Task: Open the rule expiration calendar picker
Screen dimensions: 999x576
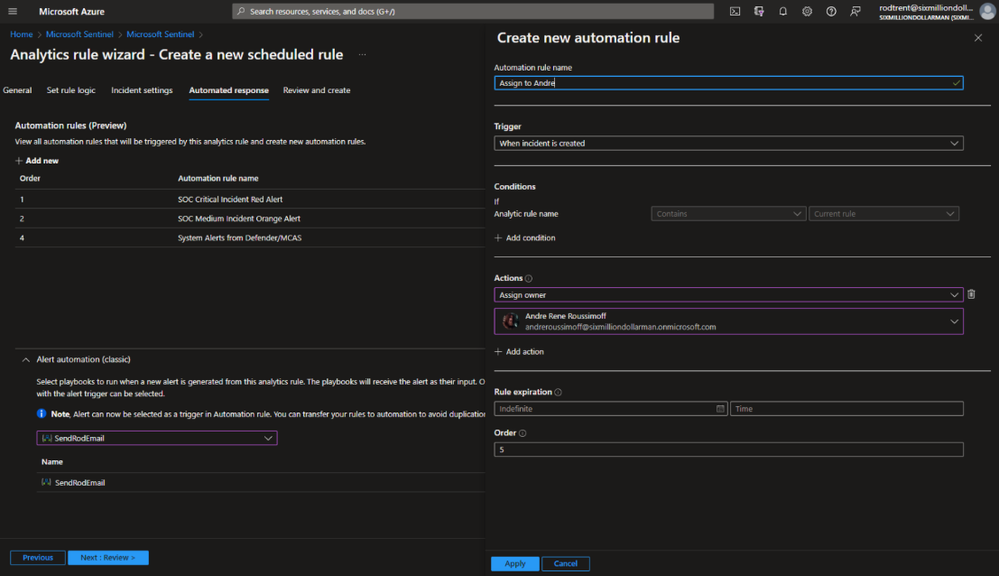Action: tap(720, 409)
